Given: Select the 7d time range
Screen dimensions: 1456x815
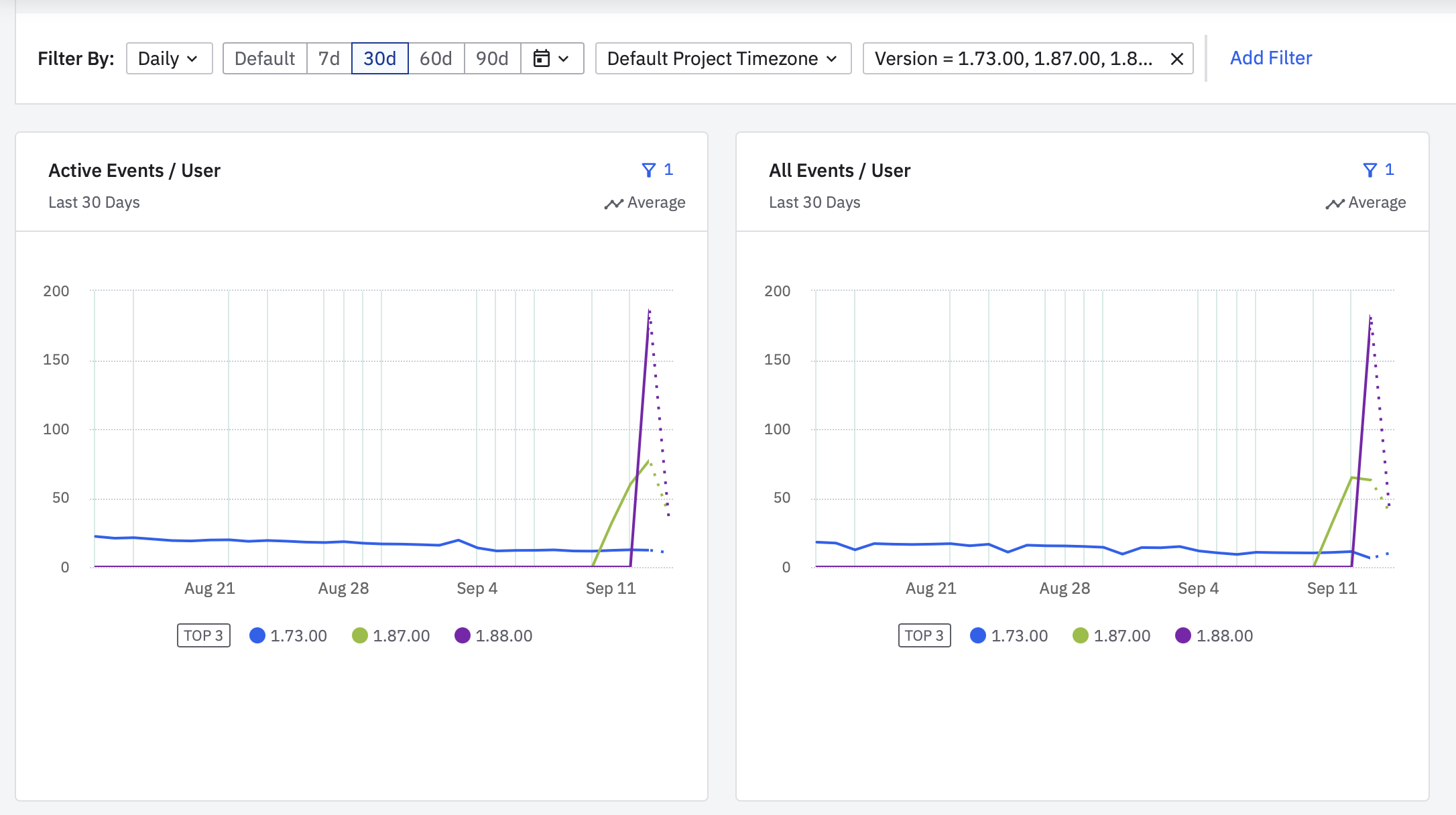Looking at the screenshot, I should pos(329,58).
